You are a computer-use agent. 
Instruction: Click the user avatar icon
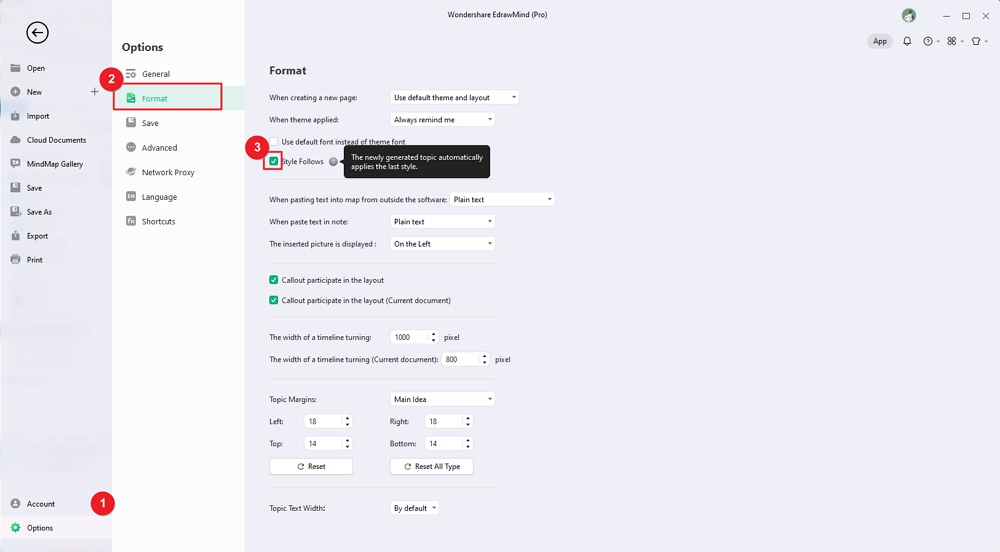(x=908, y=15)
